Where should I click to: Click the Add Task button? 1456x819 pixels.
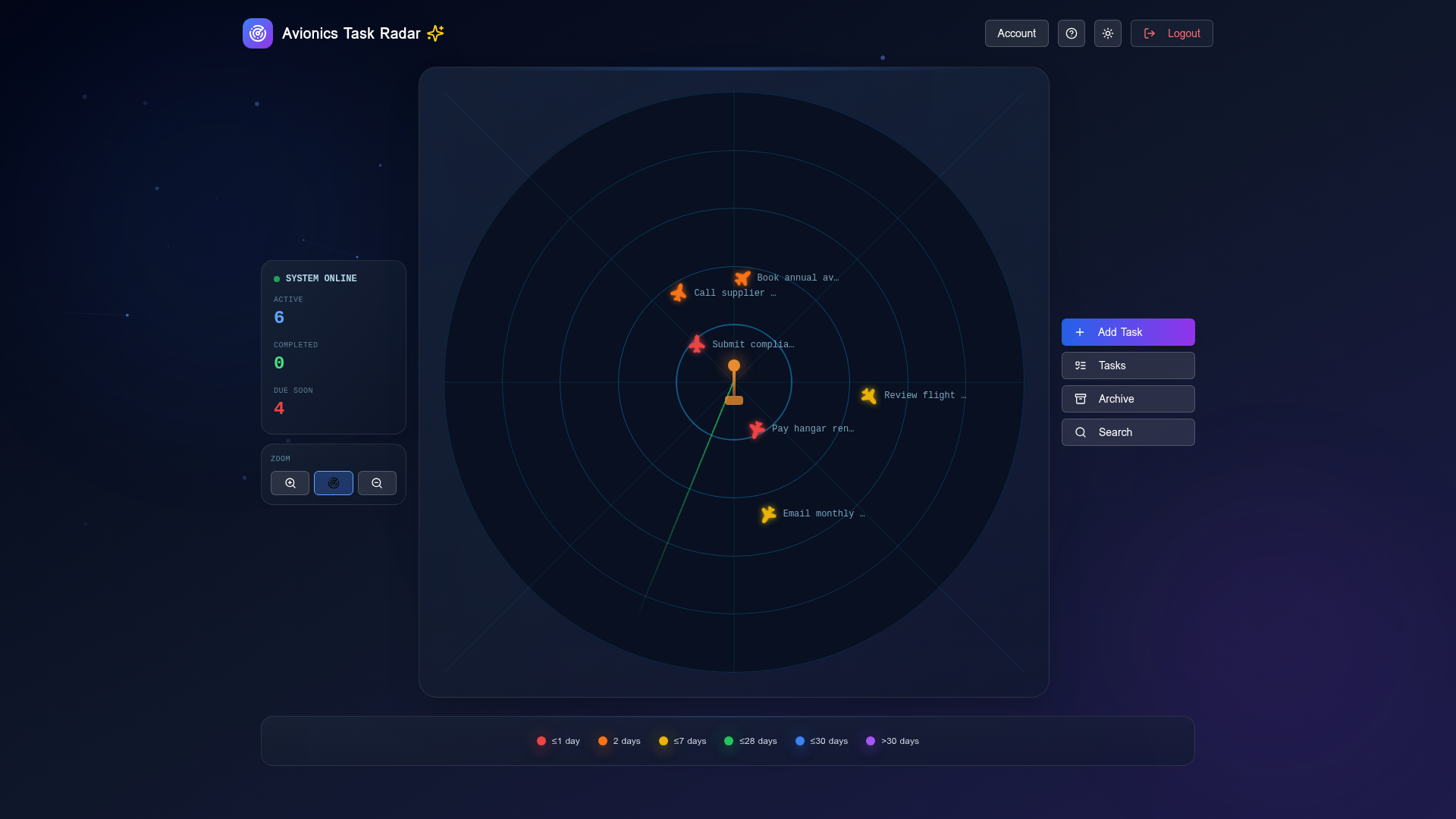(1128, 332)
